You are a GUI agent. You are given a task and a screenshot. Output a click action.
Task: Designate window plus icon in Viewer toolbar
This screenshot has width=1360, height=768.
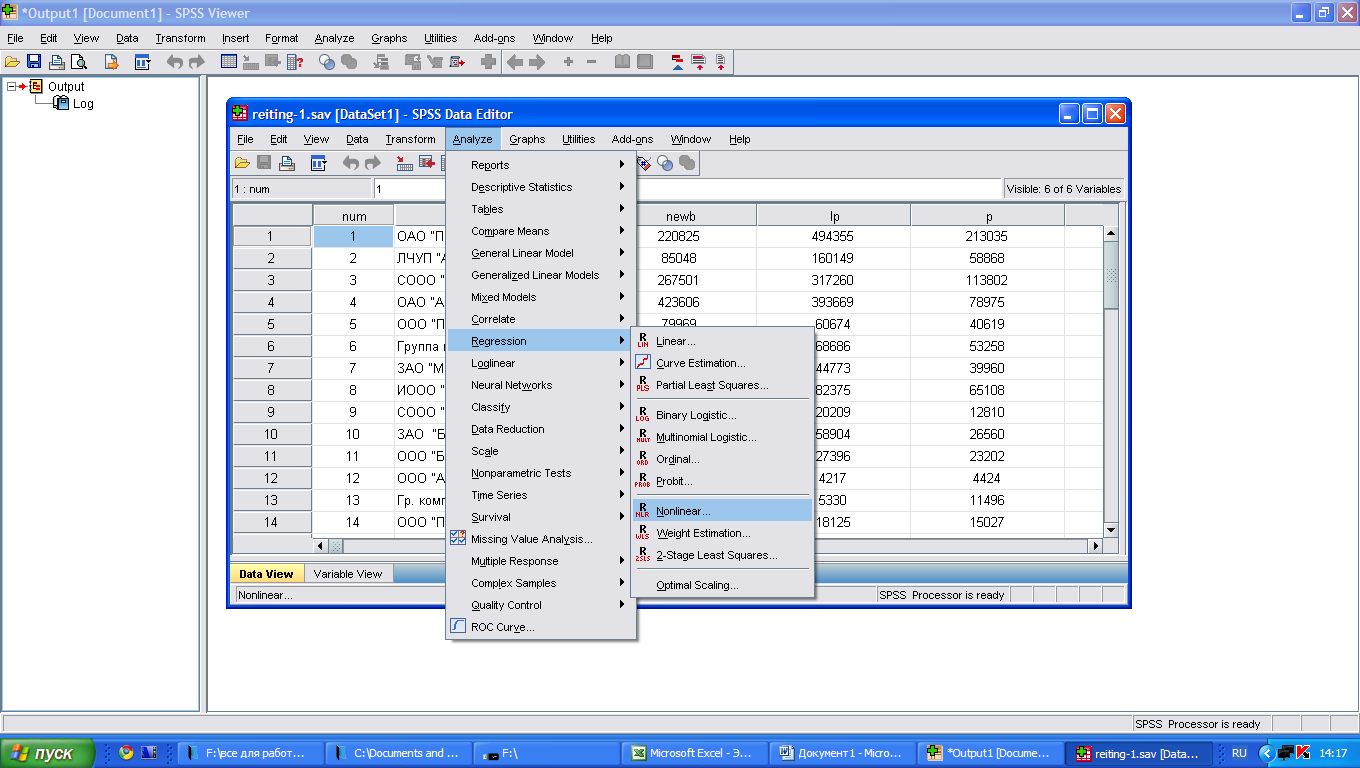point(488,62)
